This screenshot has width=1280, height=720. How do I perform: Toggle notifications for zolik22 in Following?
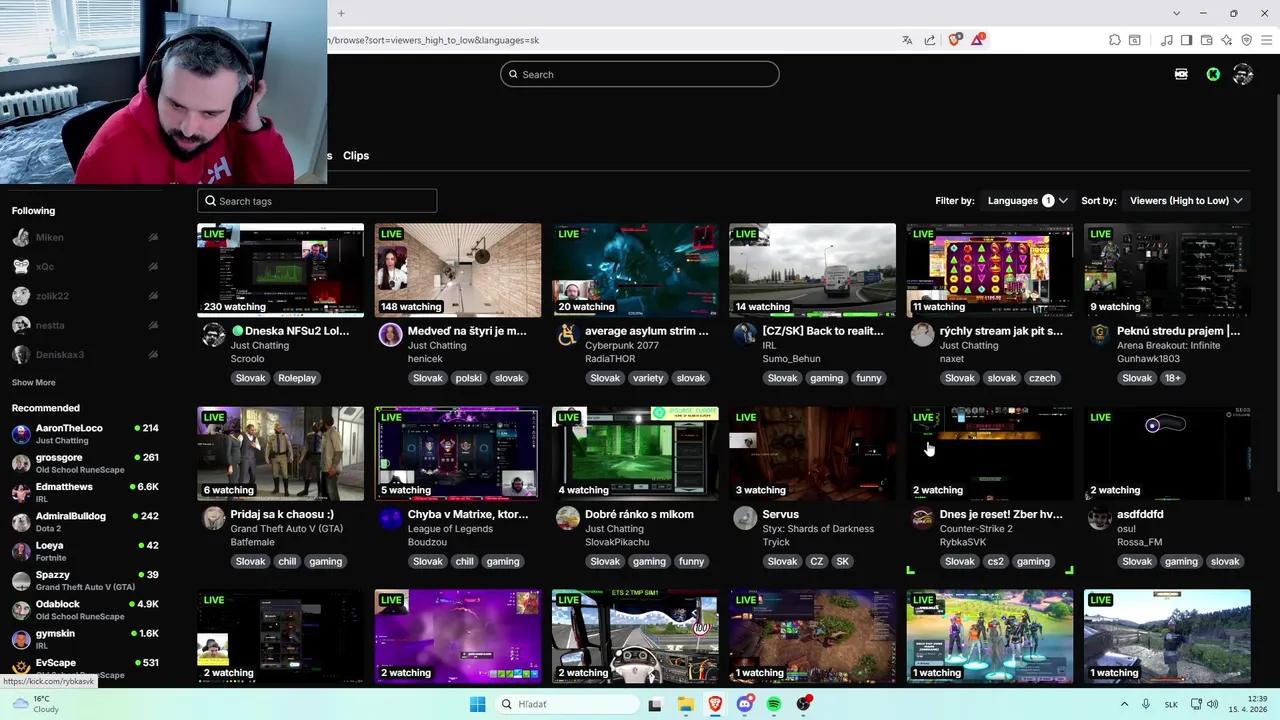coord(153,296)
